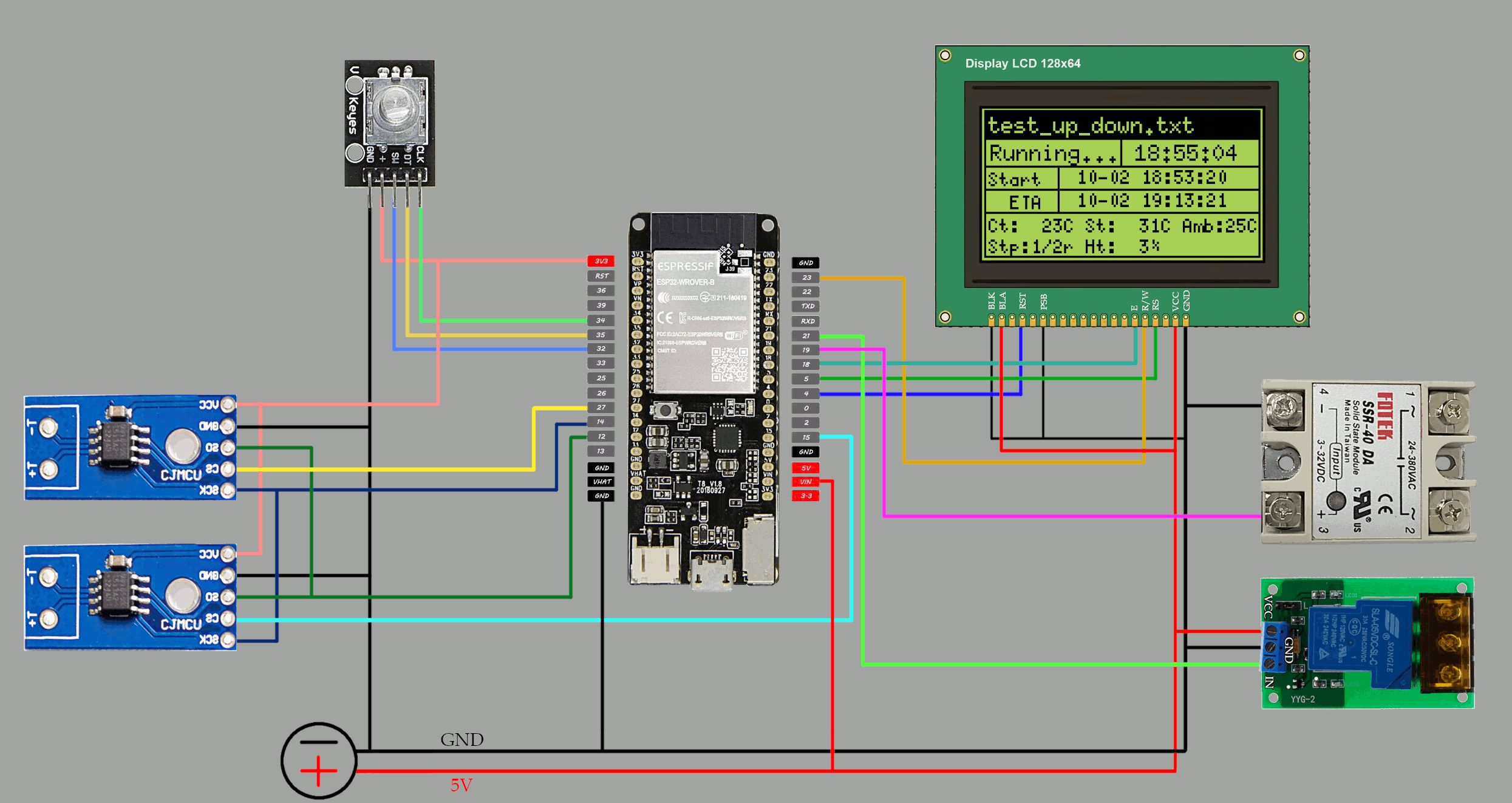Viewport: 1512px width, 803px height.
Task: Click the pin '27' label
Action: click(601, 408)
